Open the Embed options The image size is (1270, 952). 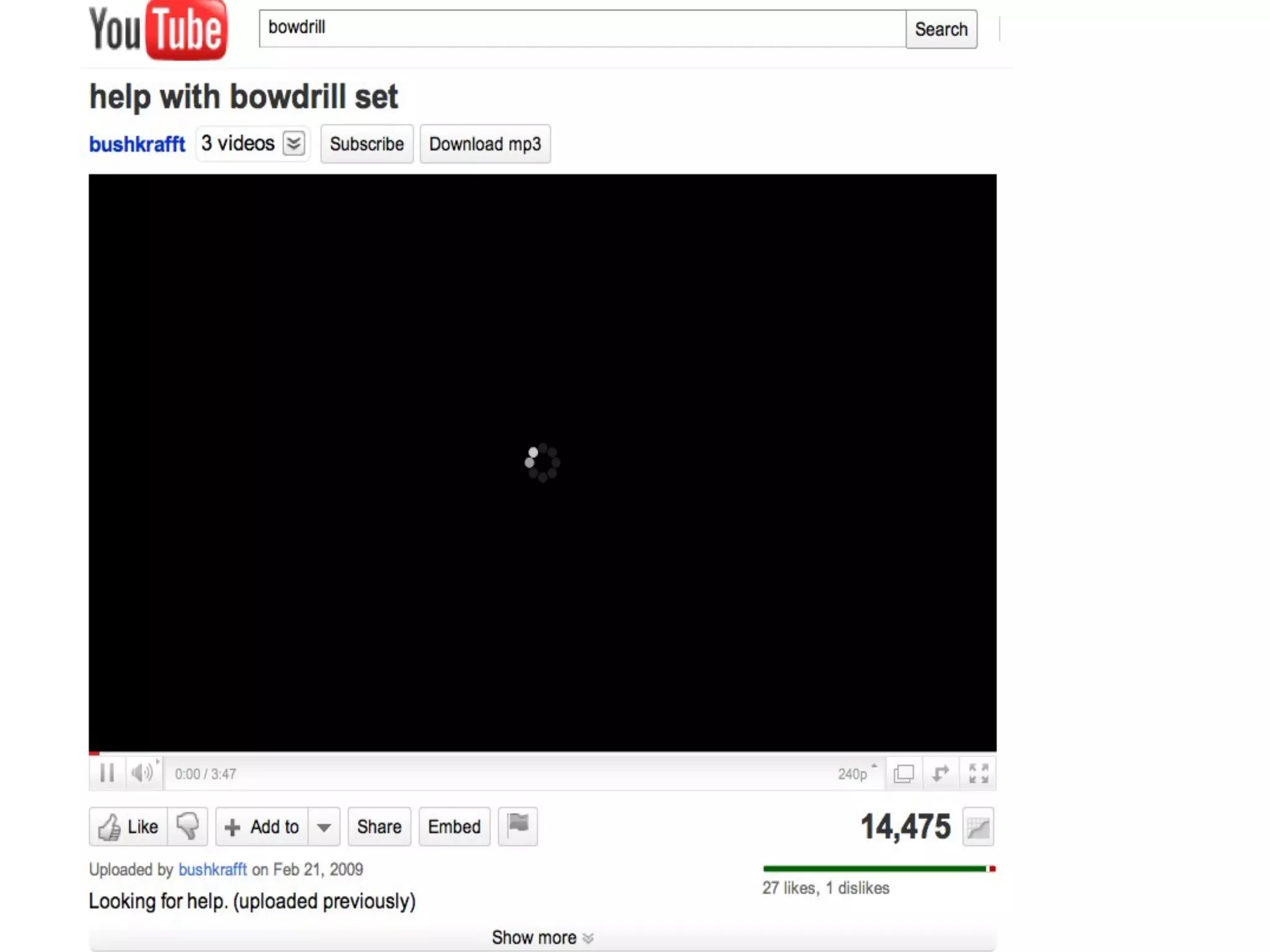point(454,826)
